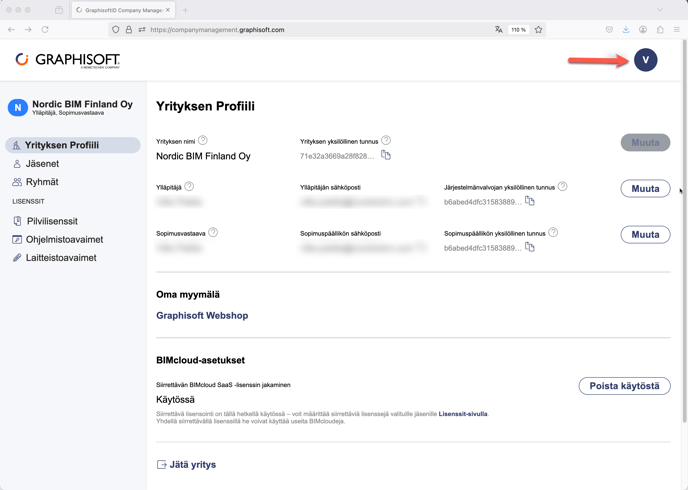Click the site lock icon
688x490 pixels.
click(x=129, y=29)
